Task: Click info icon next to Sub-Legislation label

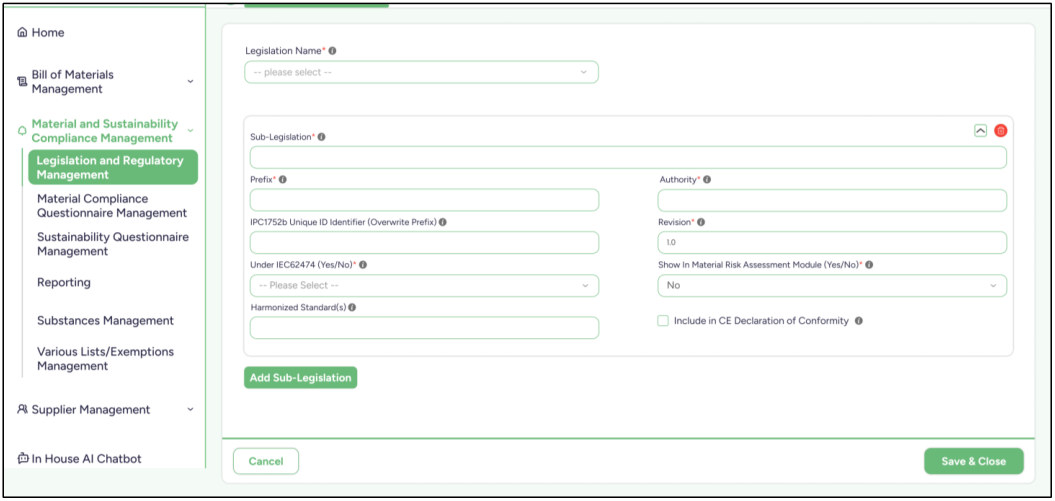Action: 321,137
